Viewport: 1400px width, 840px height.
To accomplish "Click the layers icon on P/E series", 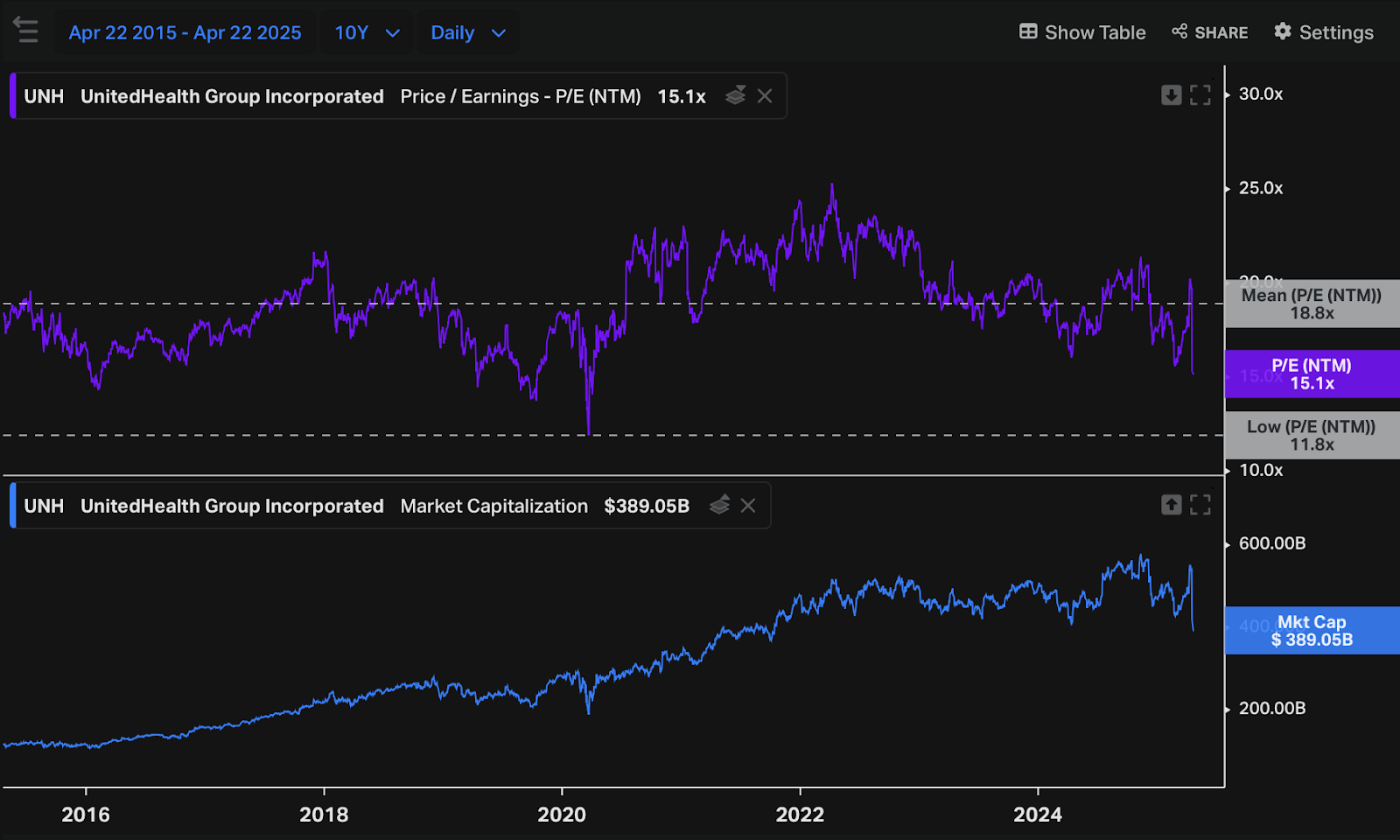I will click(x=735, y=95).
